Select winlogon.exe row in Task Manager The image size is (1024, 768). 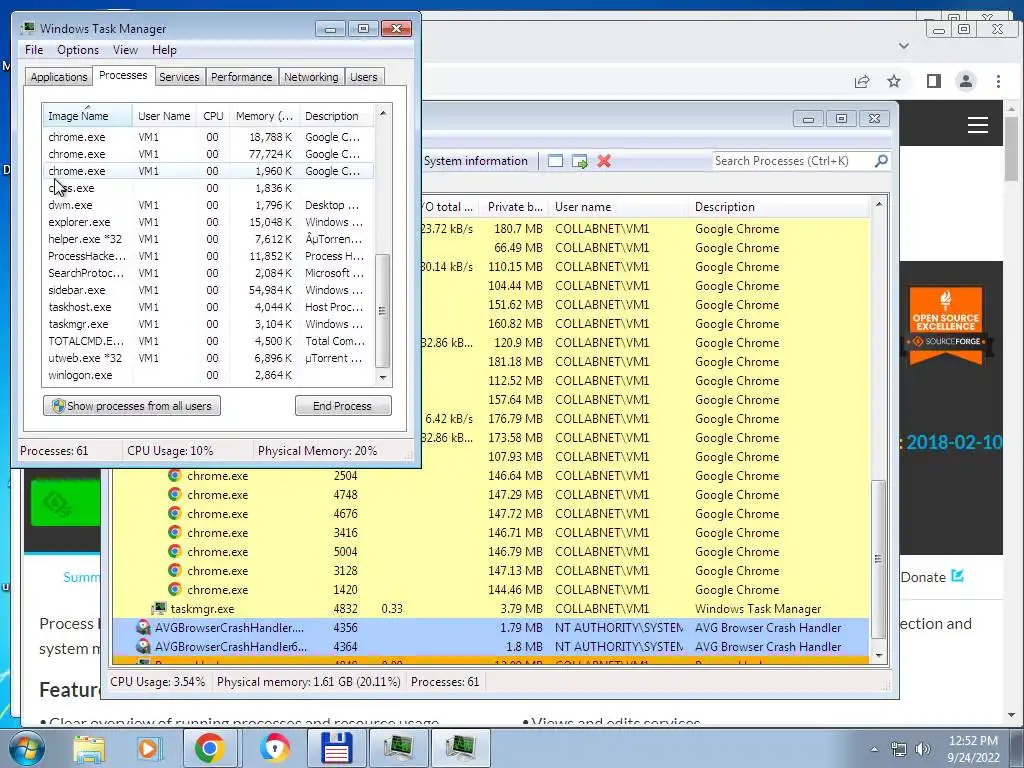tap(208, 375)
